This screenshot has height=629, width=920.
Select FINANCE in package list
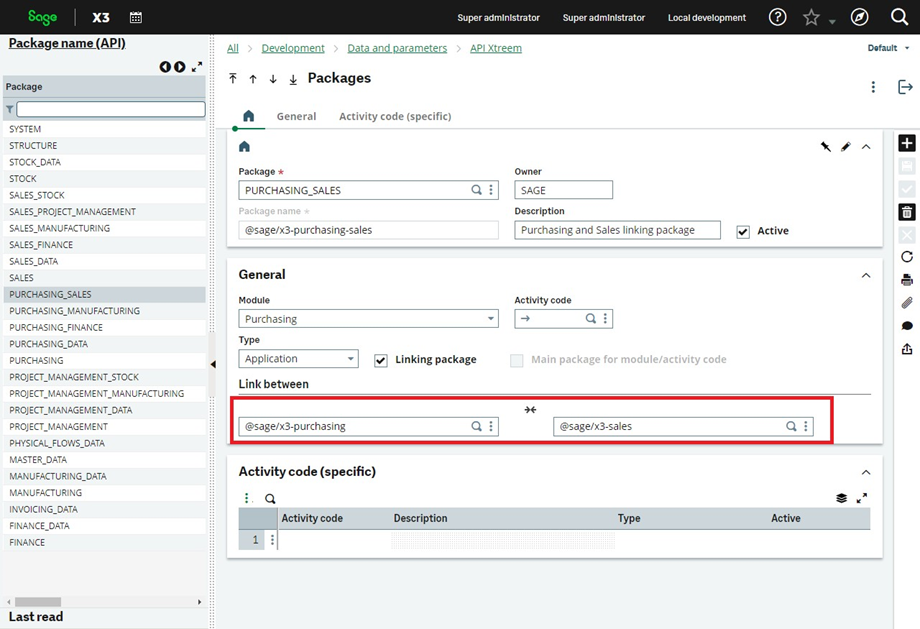104,543
